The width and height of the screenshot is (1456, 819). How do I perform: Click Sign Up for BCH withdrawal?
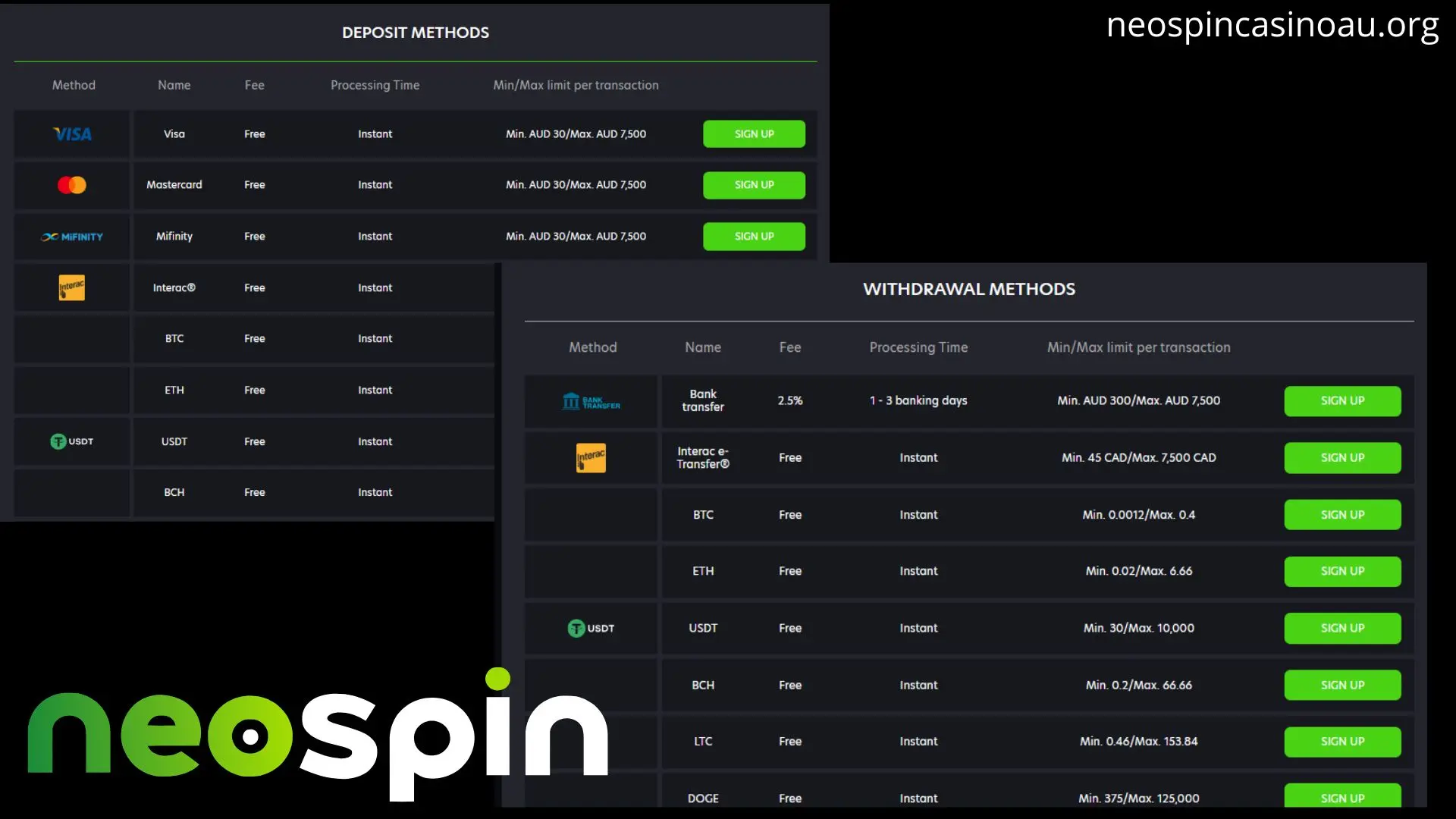[1342, 686]
